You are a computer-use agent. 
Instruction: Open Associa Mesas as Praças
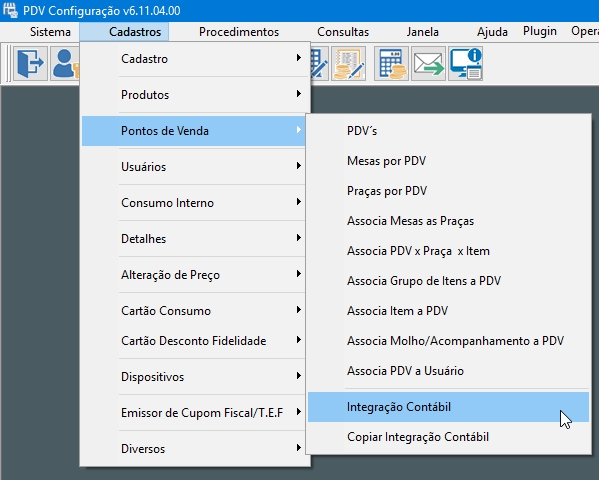coord(448,221)
